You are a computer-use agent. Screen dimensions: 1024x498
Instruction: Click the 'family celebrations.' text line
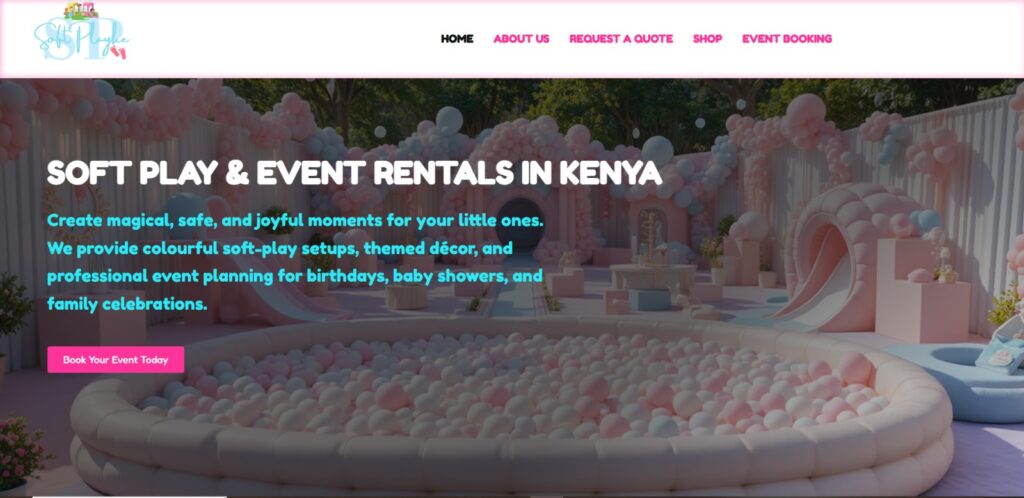127,303
